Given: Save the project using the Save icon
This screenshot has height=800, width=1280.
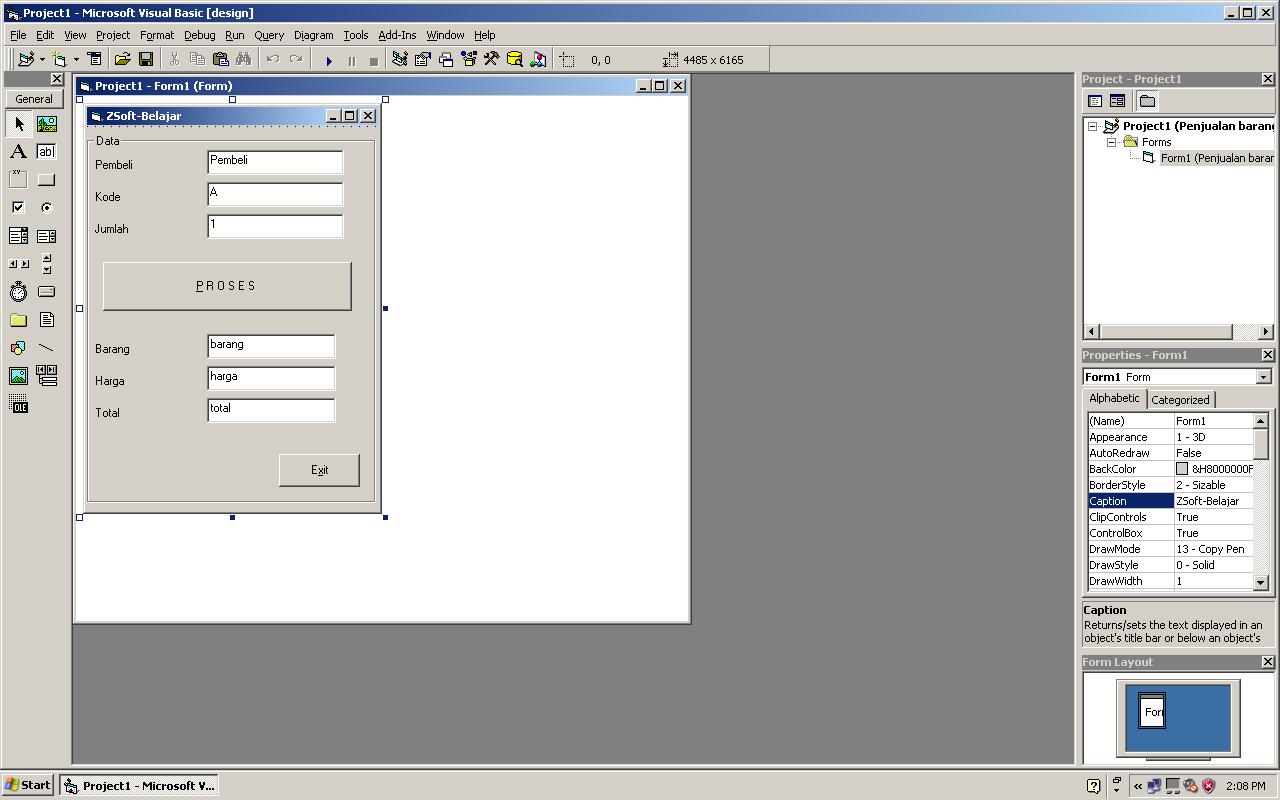Looking at the screenshot, I should [x=145, y=59].
